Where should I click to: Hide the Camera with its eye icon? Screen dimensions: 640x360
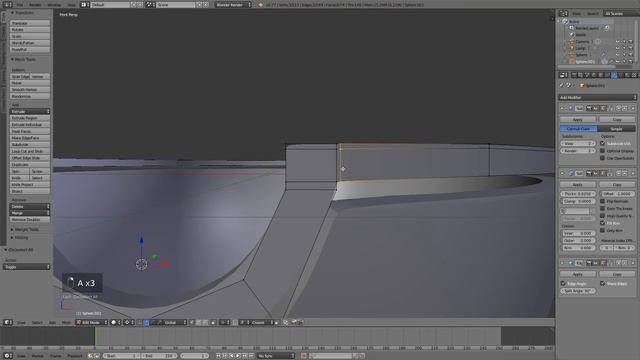(617, 42)
